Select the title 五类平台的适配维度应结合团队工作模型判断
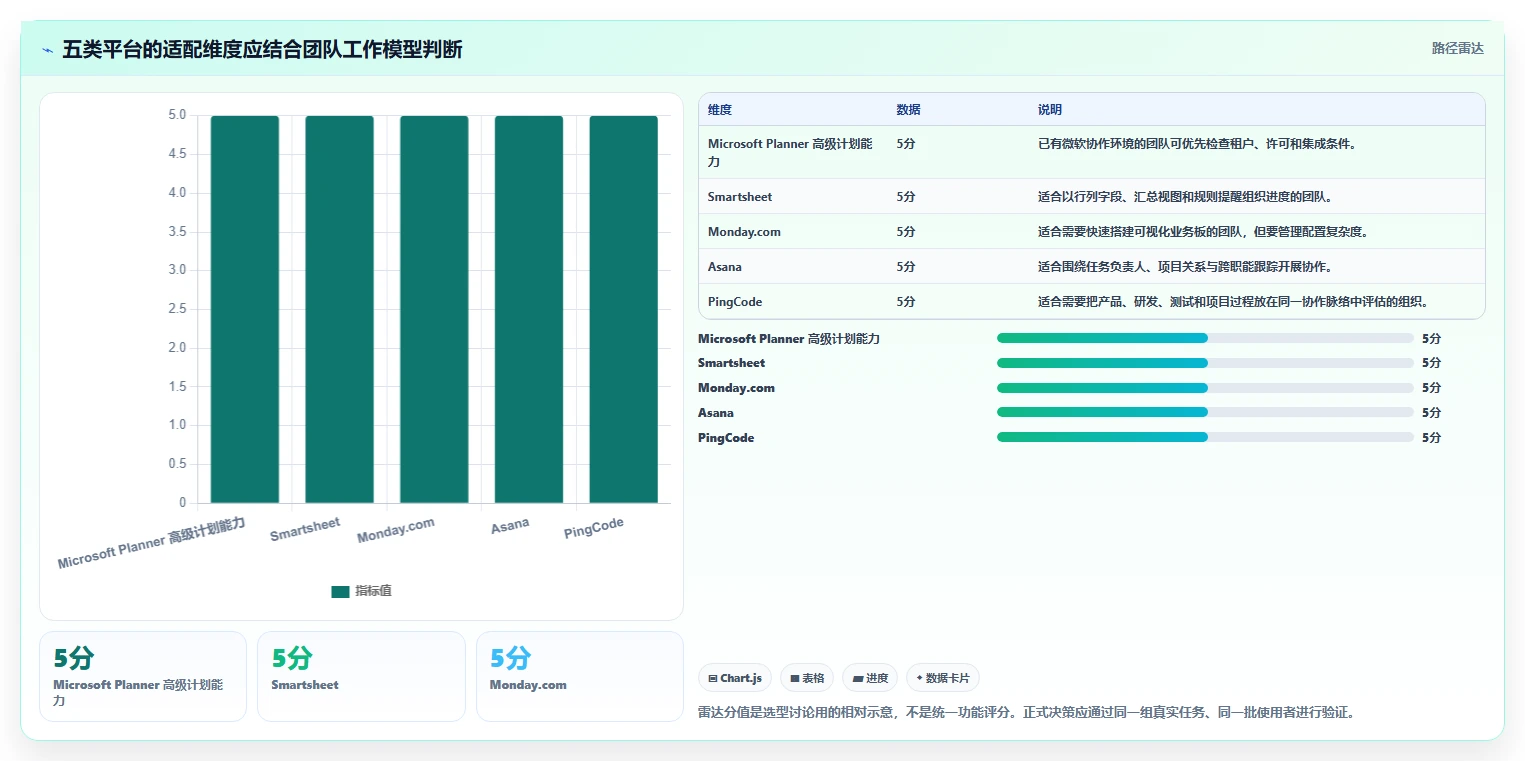1525x761 pixels. point(262,49)
